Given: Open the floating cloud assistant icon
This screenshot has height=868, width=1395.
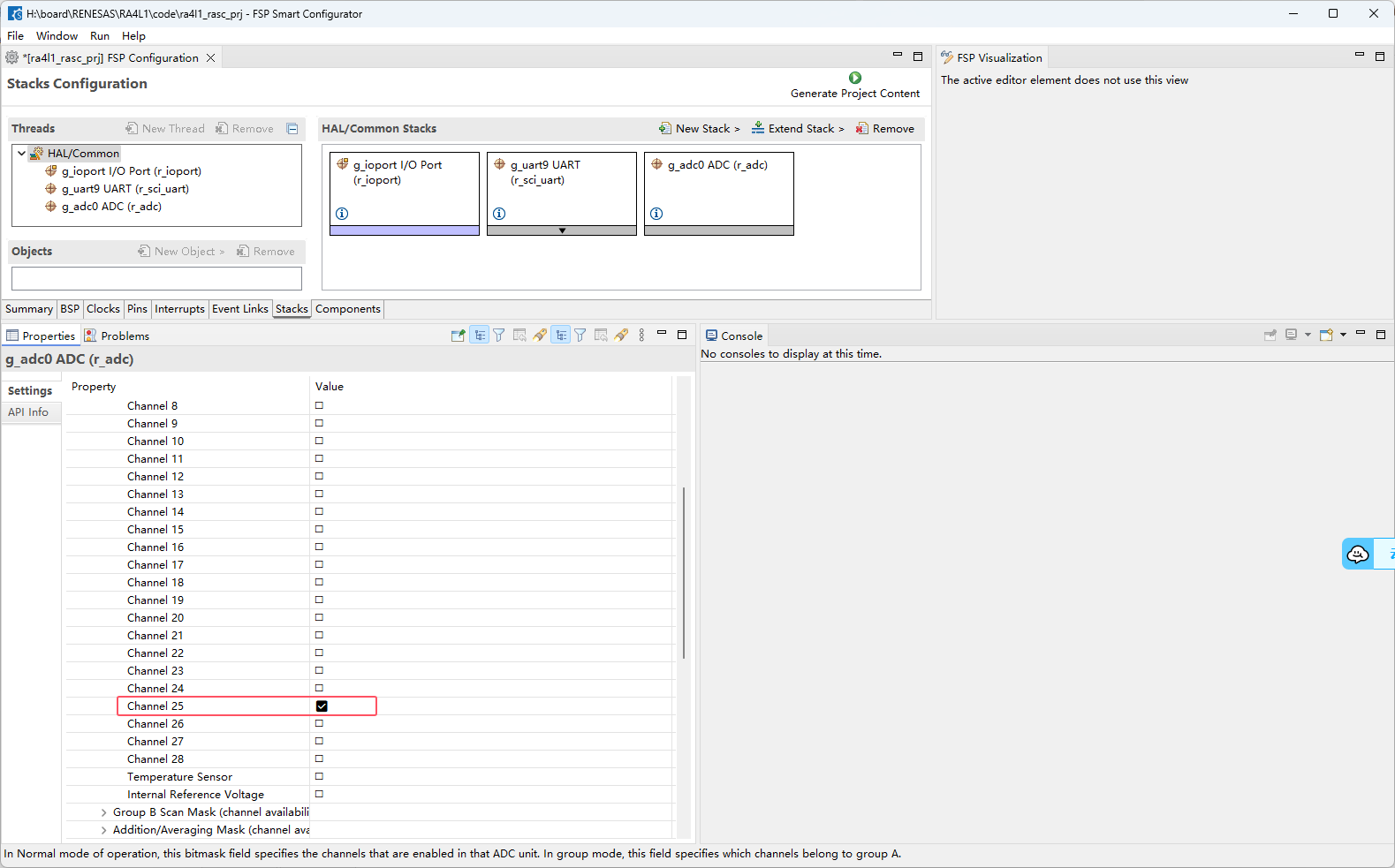Looking at the screenshot, I should [x=1358, y=554].
